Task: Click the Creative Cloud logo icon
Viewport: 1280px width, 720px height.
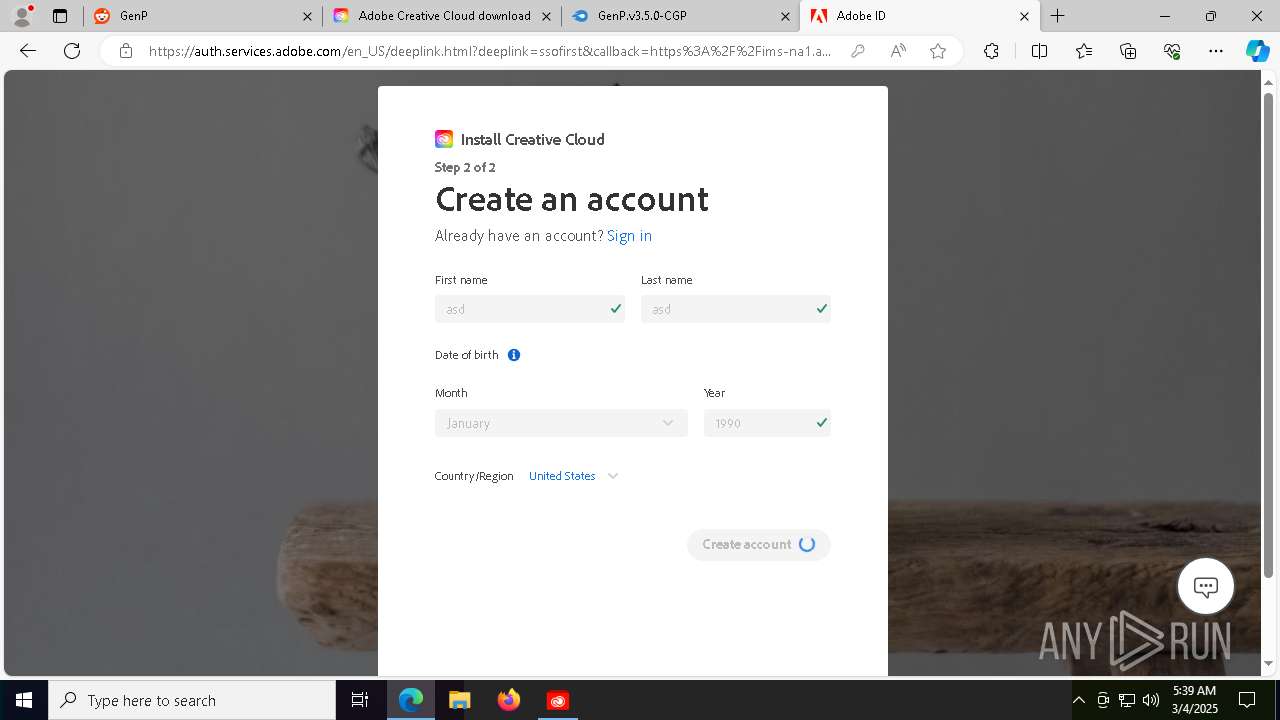Action: (444, 139)
